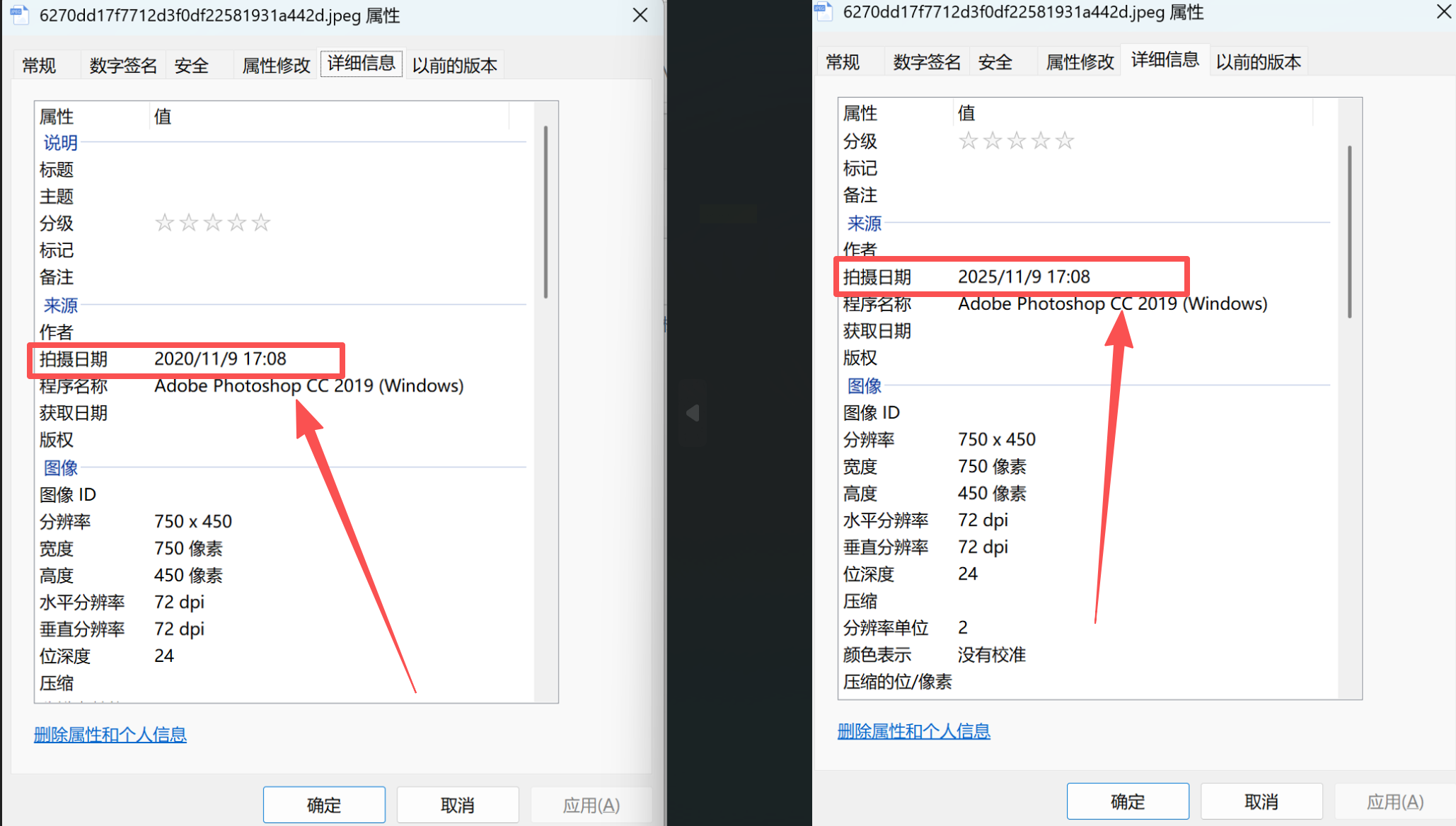The height and width of the screenshot is (826, 1456).
Task: Select 拍摄日期 value 2020/11/9 17:08
Action: pyautogui.click(x=220, y=359)
